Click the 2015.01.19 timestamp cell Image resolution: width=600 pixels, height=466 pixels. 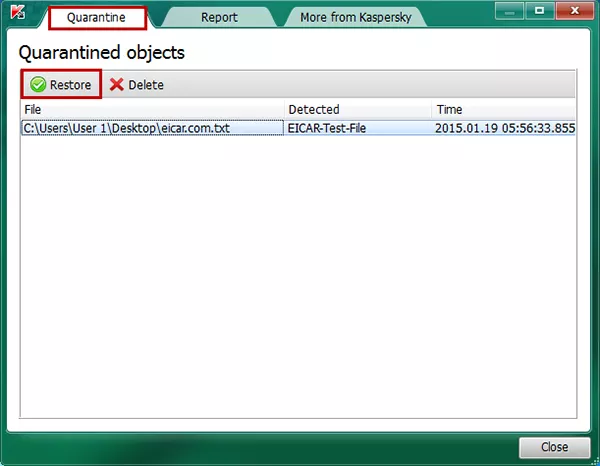point(504,128)
